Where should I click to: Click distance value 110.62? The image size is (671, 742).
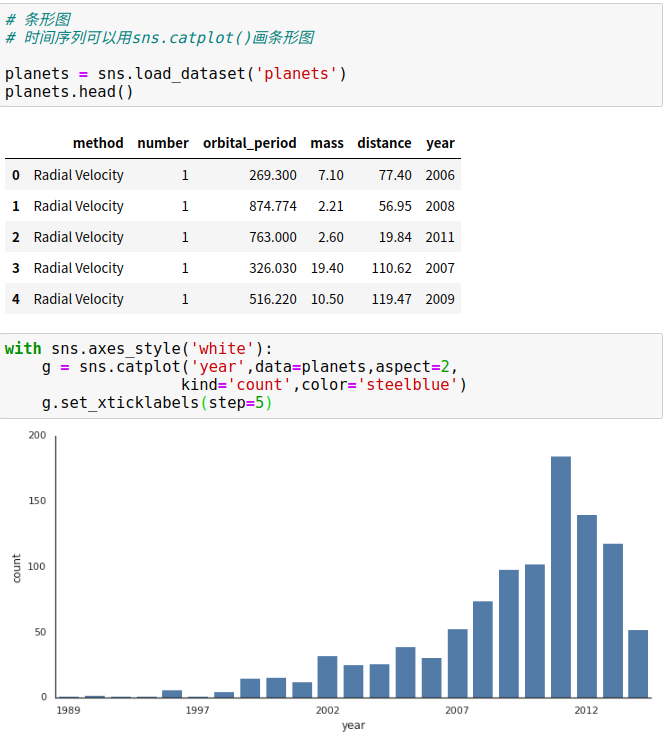[392, 268]
